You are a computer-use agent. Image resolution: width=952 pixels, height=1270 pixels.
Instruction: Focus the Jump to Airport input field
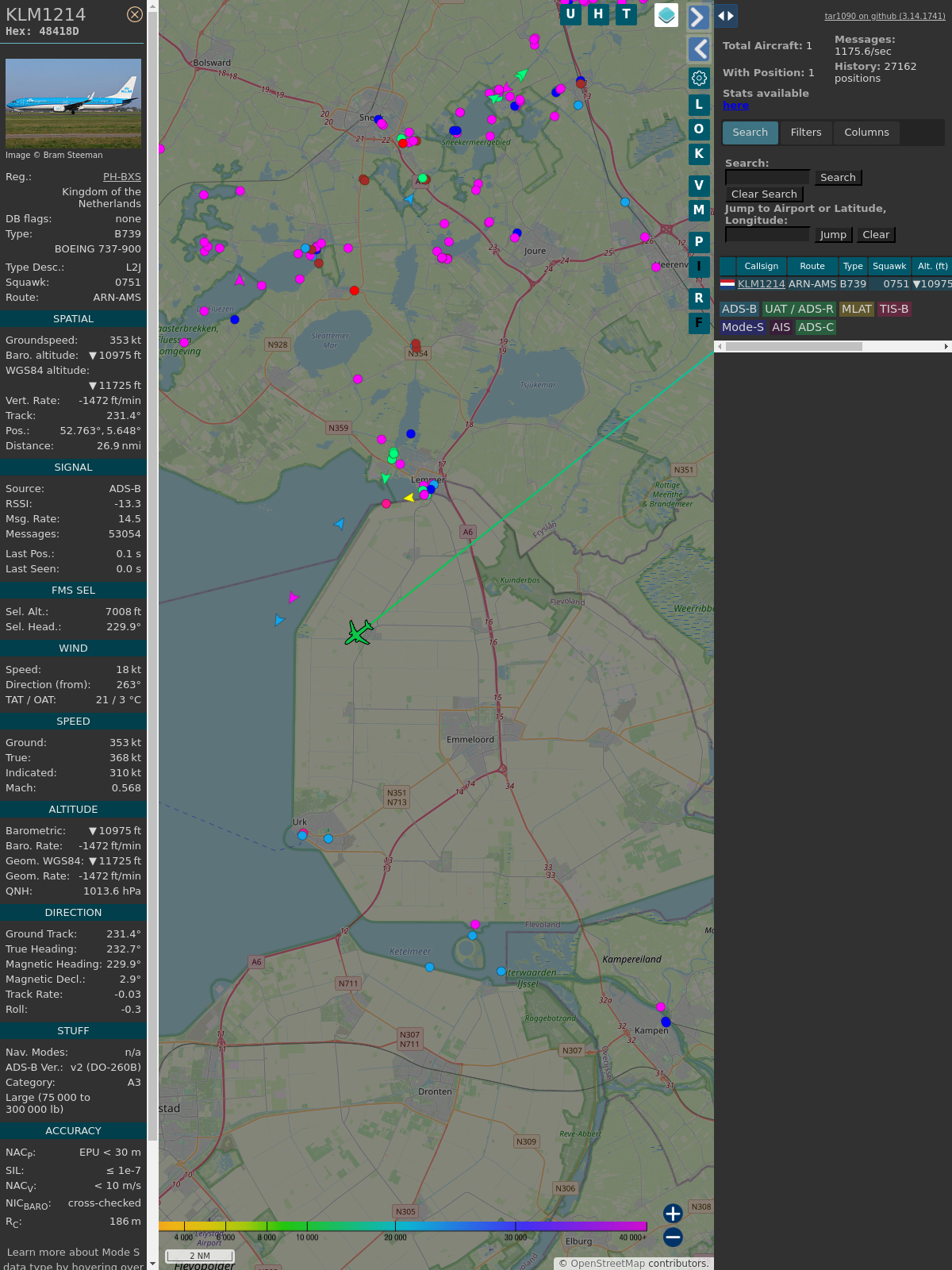(767, 234)
